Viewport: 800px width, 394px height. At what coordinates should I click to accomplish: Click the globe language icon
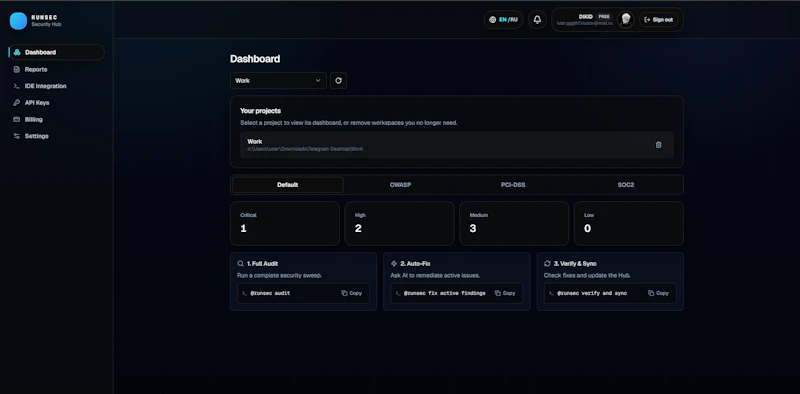pos(492,20)
